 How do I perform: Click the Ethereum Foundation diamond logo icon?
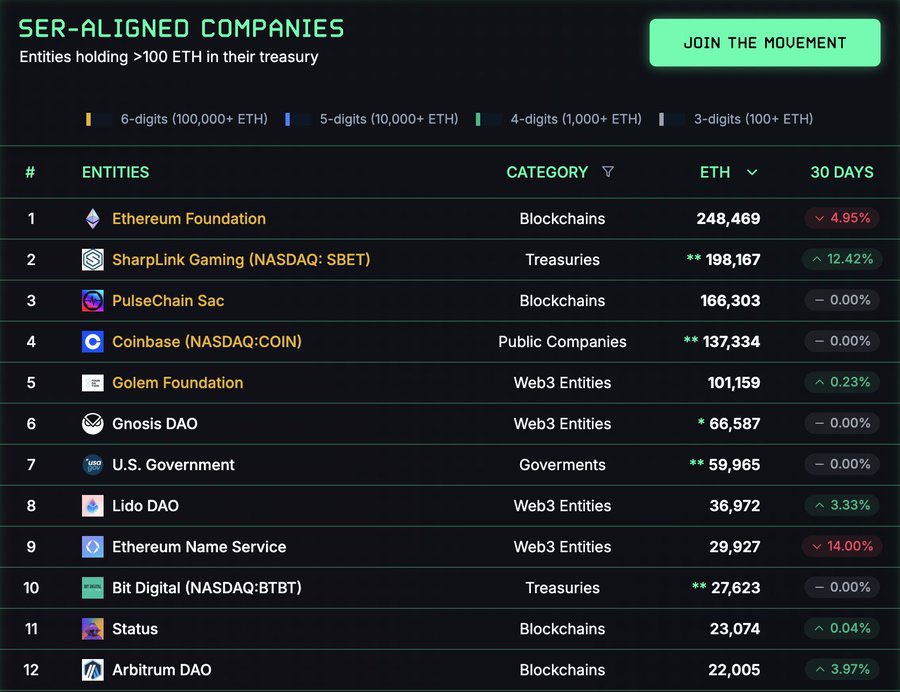point(92,218)
